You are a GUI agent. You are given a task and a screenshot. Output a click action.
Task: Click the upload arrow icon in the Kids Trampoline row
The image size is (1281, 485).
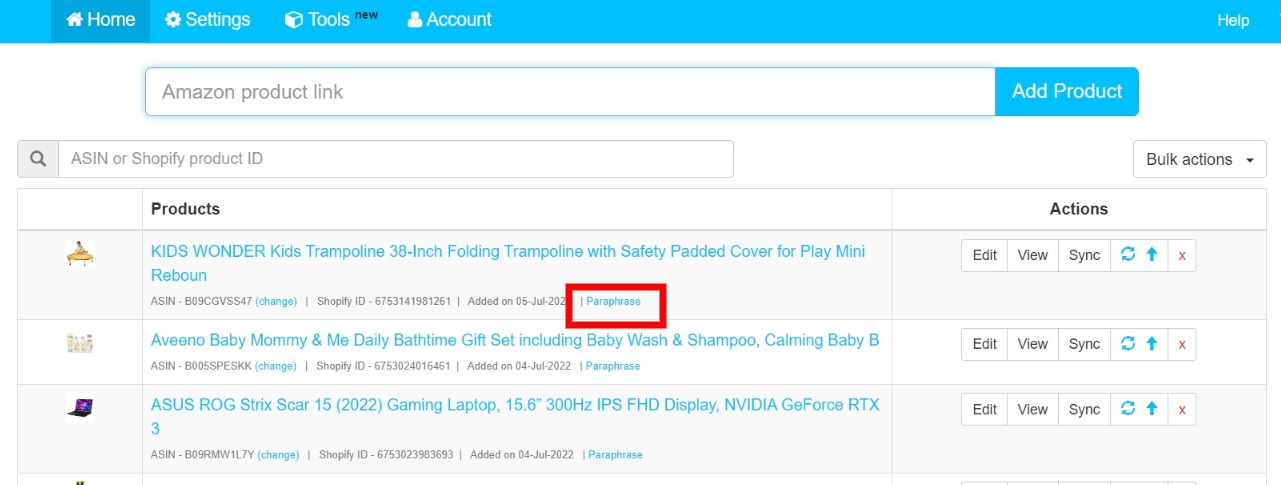coord(1151,255)
